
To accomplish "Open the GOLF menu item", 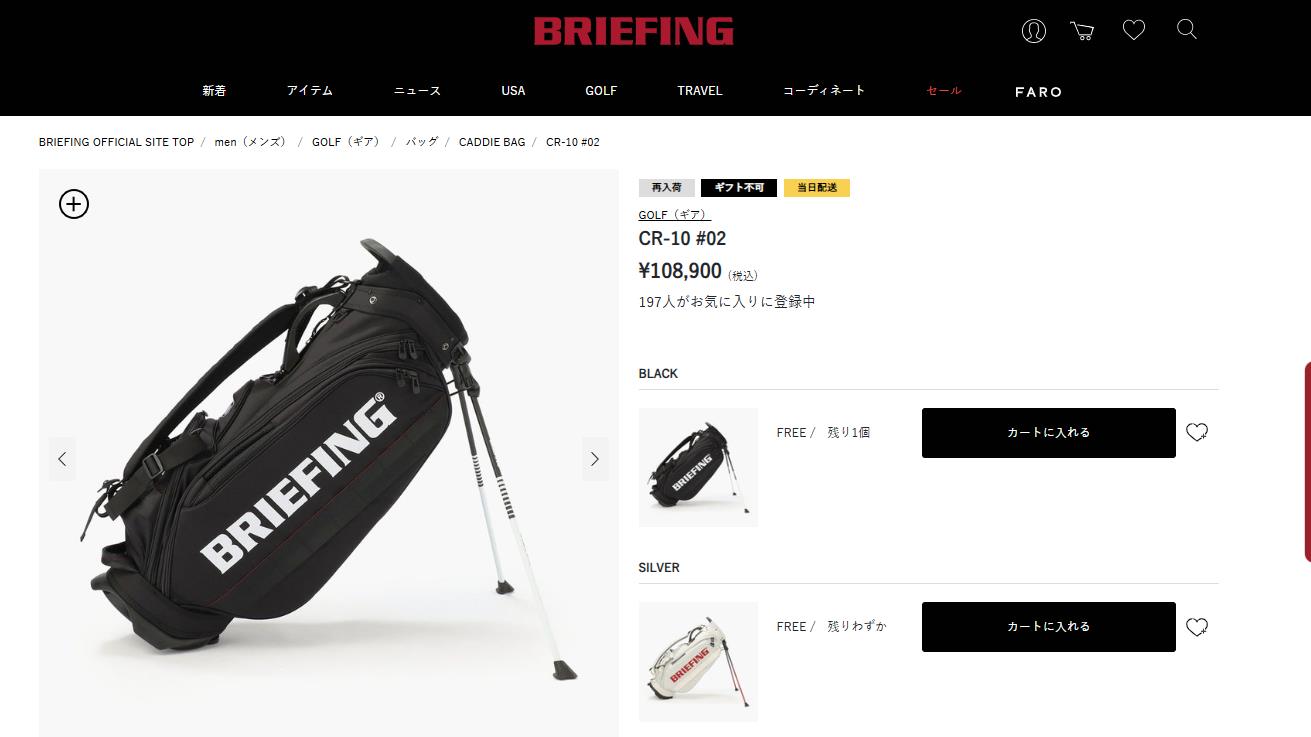I will click(601, 90).
